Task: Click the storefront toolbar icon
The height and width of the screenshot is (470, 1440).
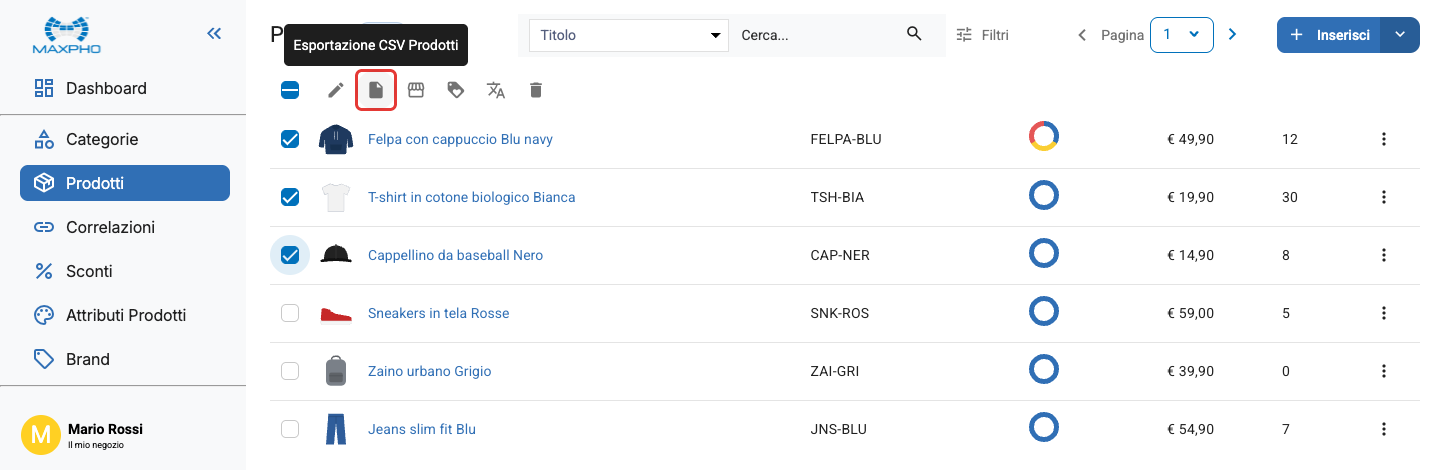Action: (x=416, y=90)
